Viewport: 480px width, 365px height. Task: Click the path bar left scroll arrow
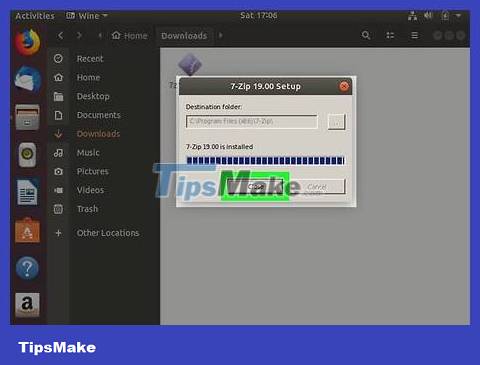pos(100,35)
